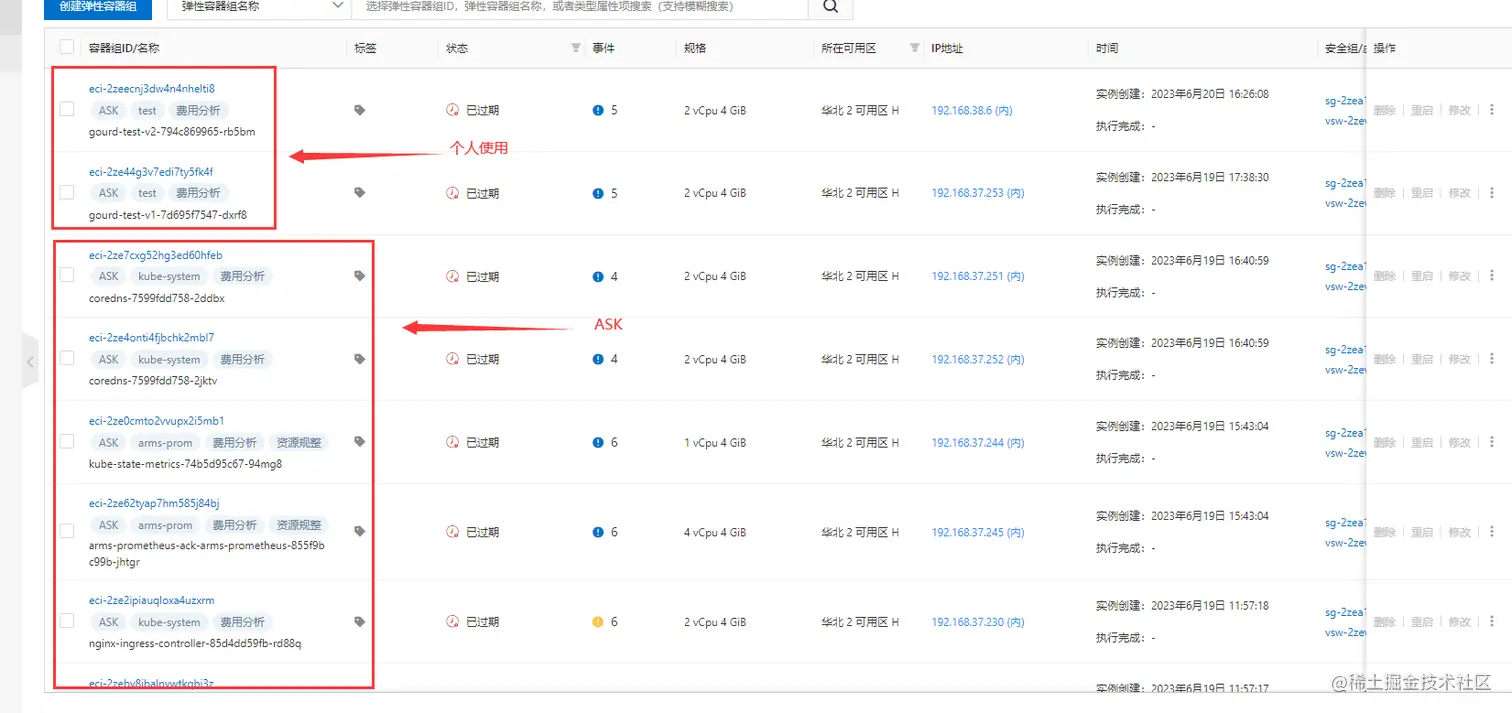Viewport: 1512px width, 713px height.
Task: Open container group link eci-2ze7cxg52hg3ed60hfeb
Action: tap(155, 255)
